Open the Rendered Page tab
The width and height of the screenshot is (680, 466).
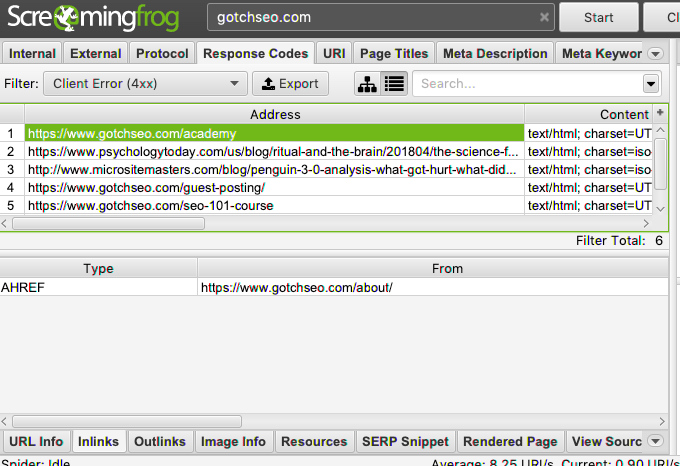[x=510, y=441]
